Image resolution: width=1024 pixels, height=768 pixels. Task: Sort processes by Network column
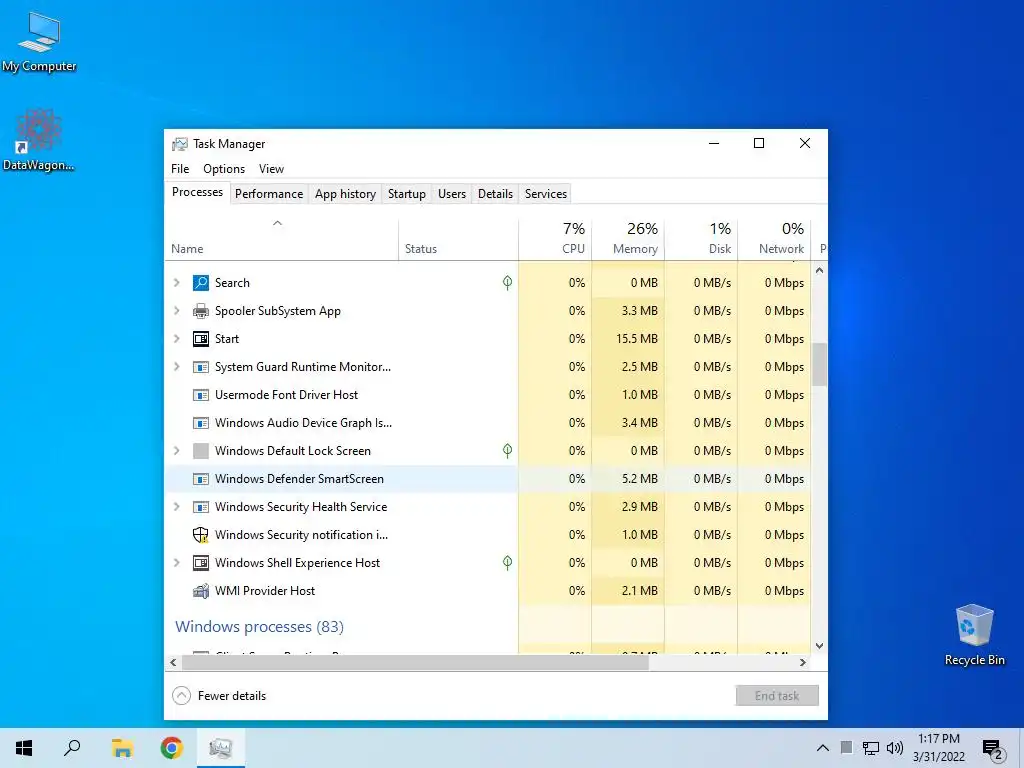(775, 240)
